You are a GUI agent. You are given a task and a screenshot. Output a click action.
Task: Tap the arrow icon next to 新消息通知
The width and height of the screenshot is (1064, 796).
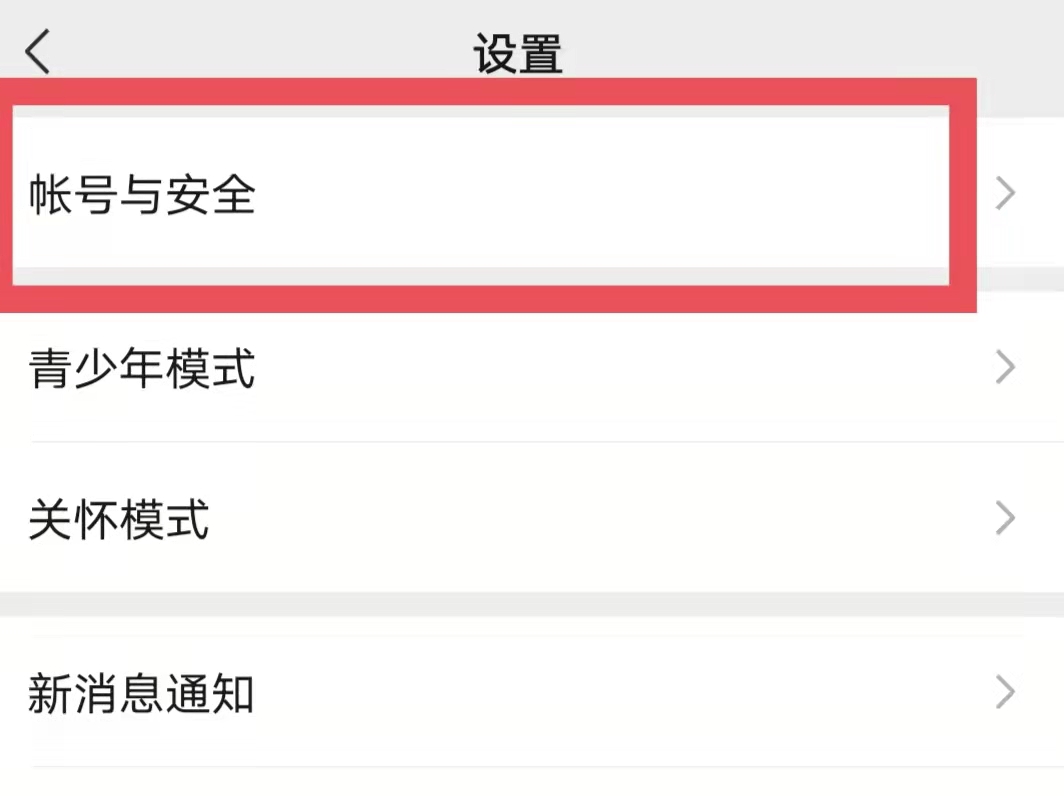1006,693
